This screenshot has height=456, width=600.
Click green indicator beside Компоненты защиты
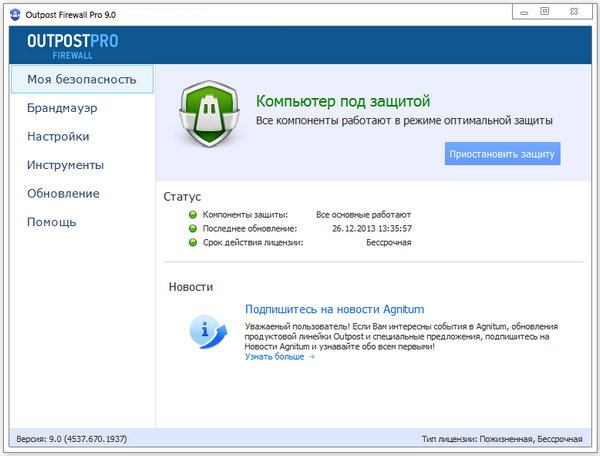192,215
